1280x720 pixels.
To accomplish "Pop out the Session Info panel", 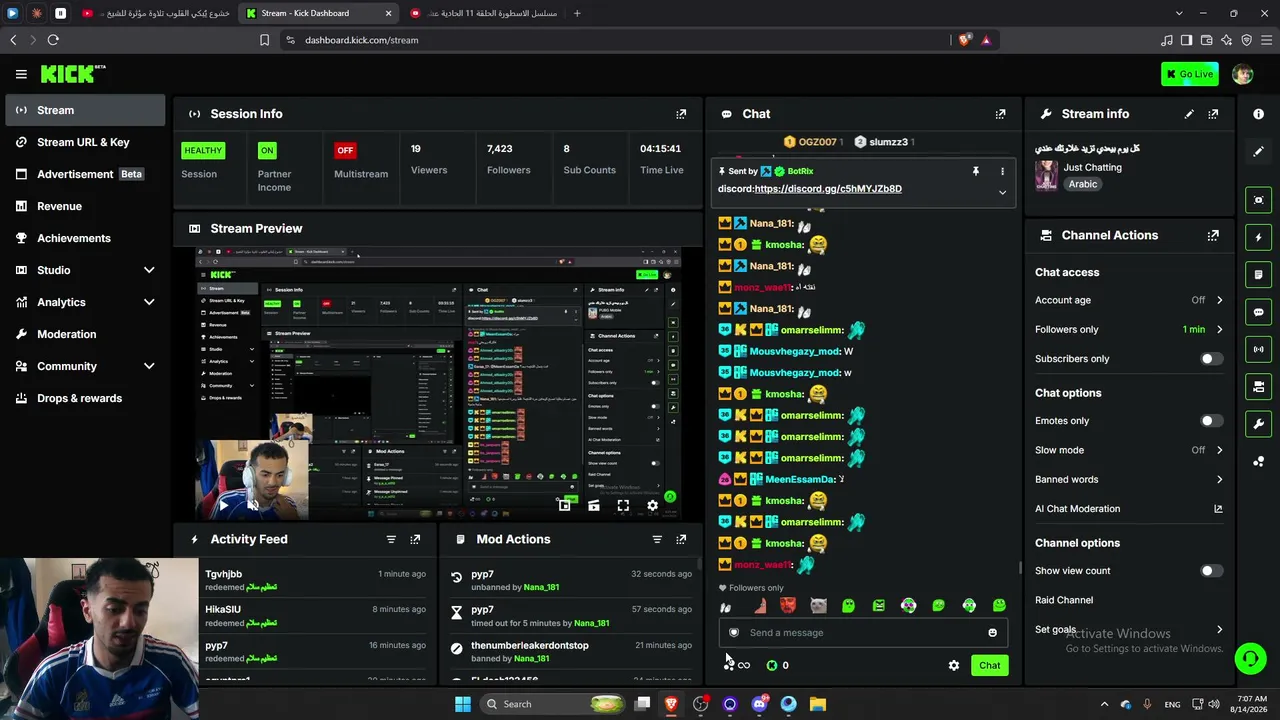I will [681, 114].
